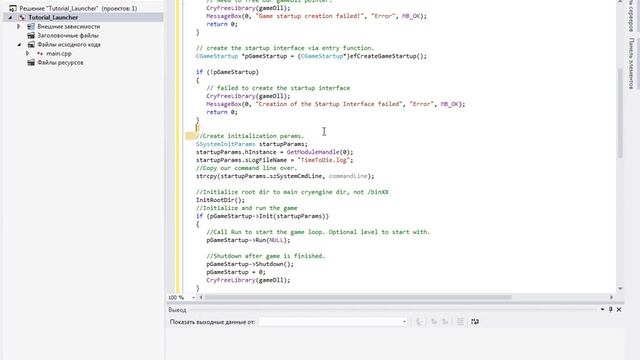640x360 pixels.
Task: Click the 'if (!pGameStartup)' line
Action: [227, 72]
